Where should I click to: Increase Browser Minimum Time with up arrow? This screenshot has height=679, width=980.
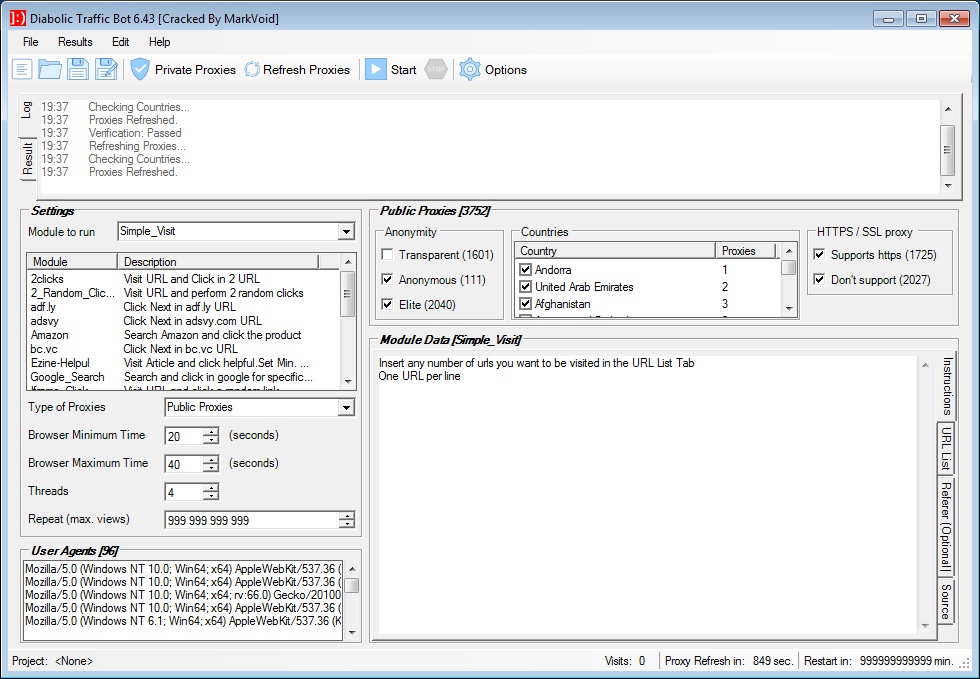click(x=210, y=431)
